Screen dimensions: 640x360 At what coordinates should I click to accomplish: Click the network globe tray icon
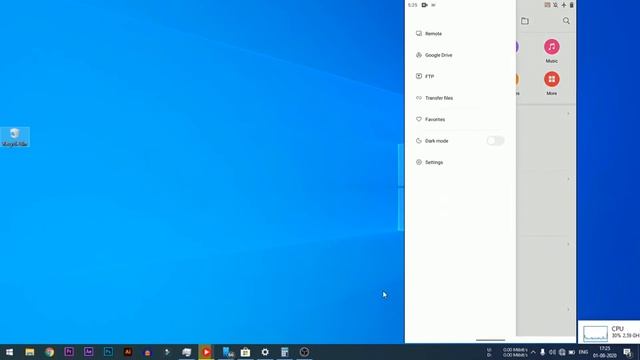point(562,352)
